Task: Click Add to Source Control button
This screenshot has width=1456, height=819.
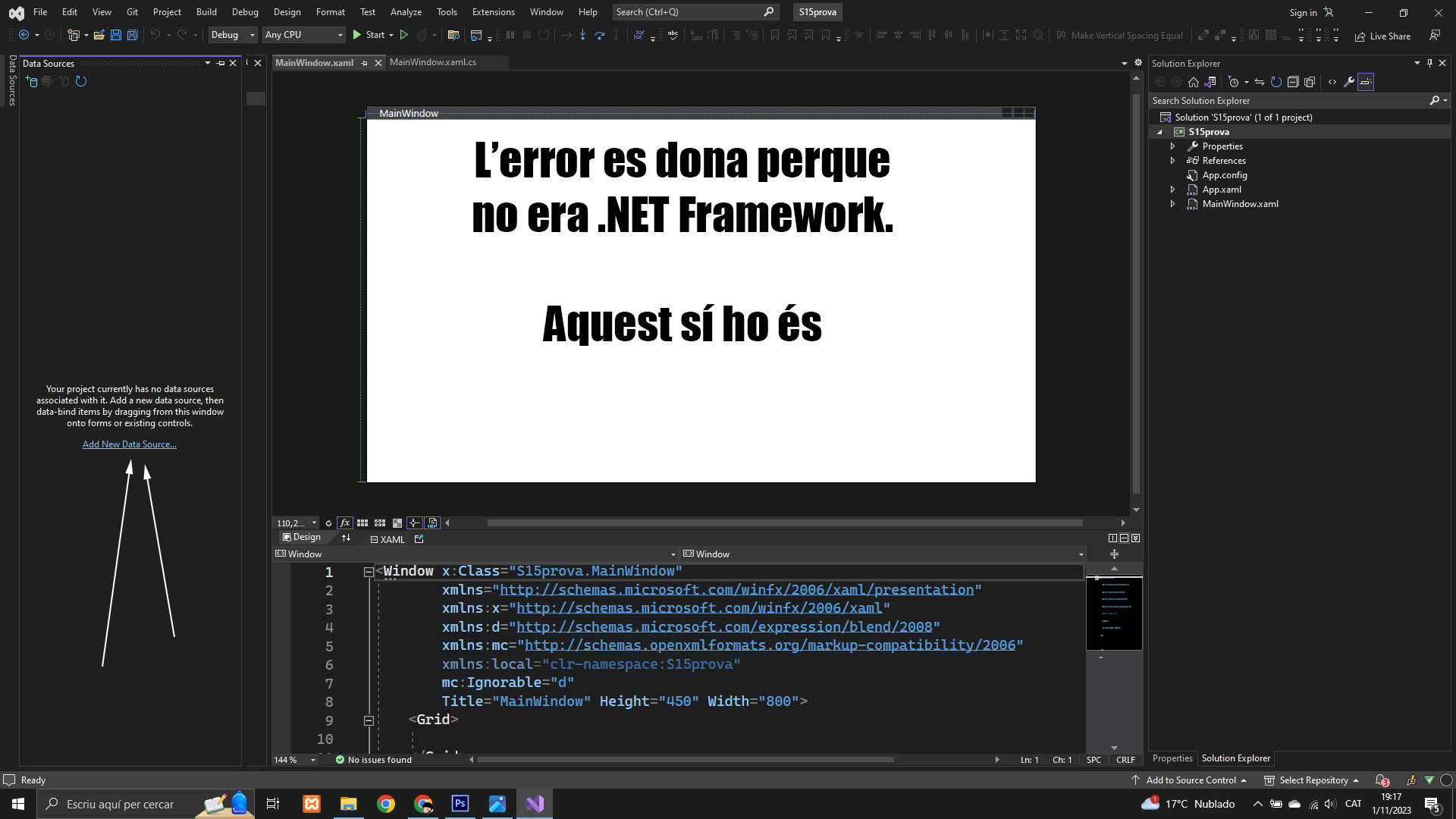Action: click(x=1191, y=780)
